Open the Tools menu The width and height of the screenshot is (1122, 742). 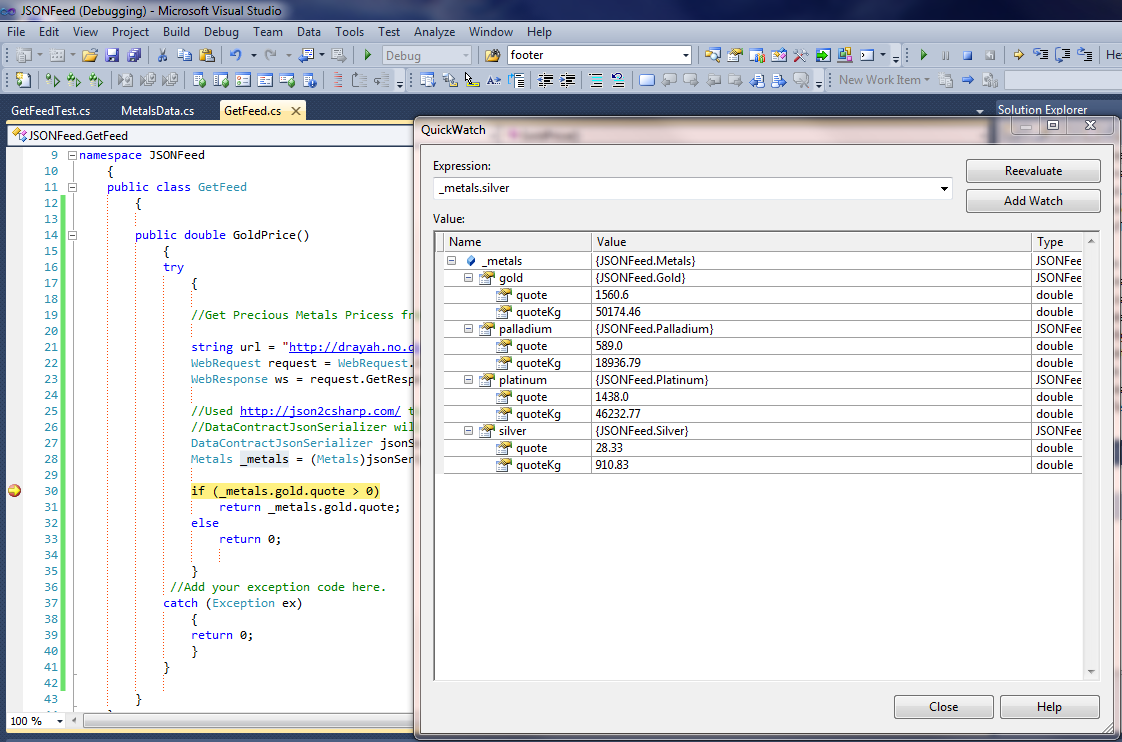tap(349, 32)
